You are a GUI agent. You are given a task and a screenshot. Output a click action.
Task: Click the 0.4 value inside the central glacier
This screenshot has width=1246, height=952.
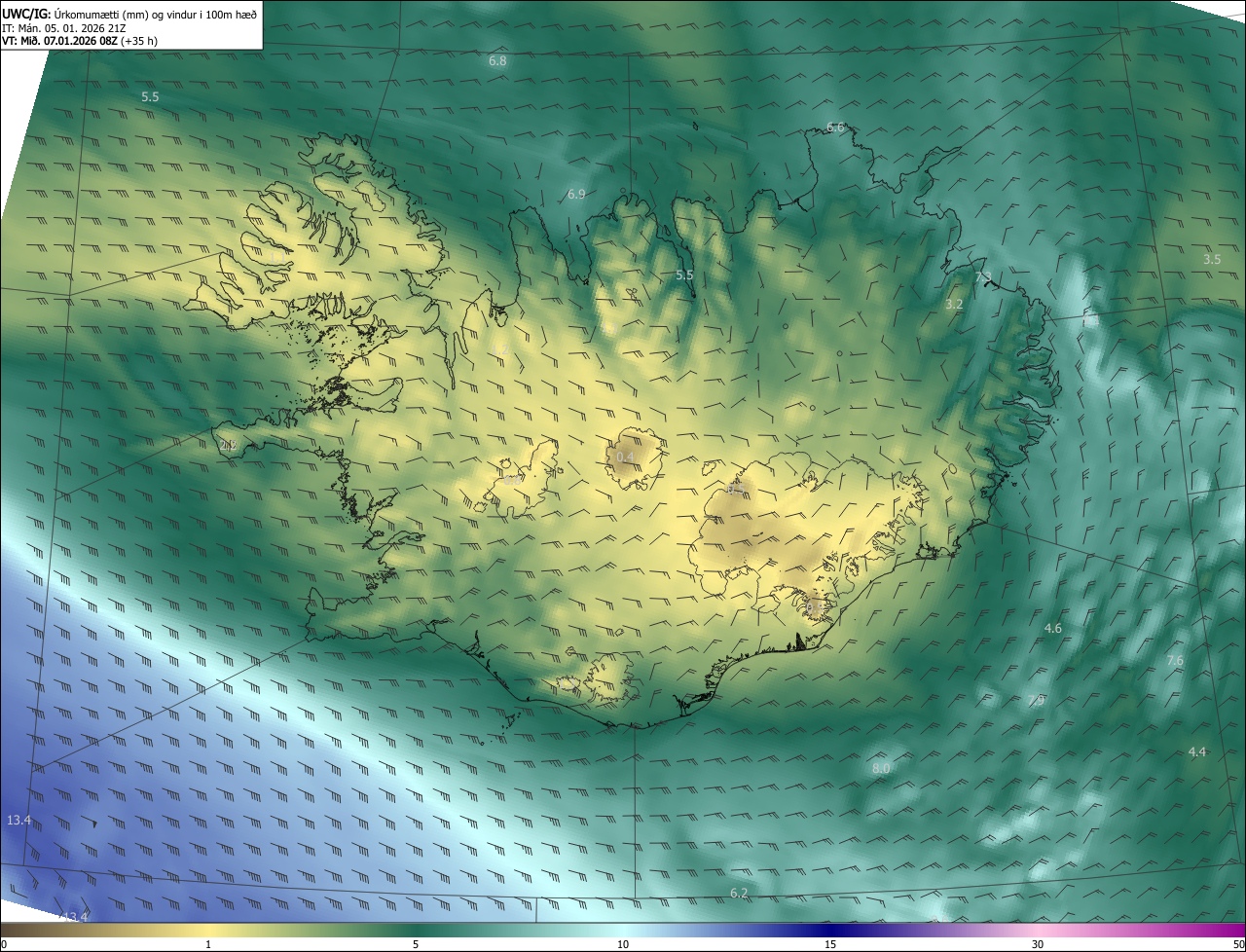(626, 458)
